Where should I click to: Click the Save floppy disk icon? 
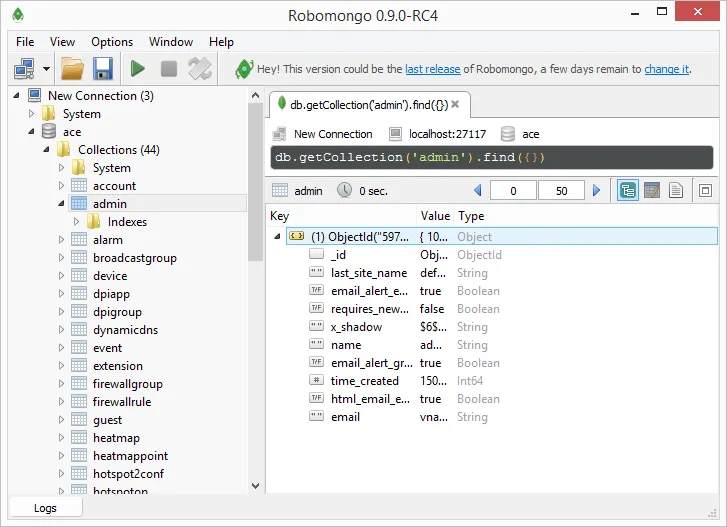point(102,69)
